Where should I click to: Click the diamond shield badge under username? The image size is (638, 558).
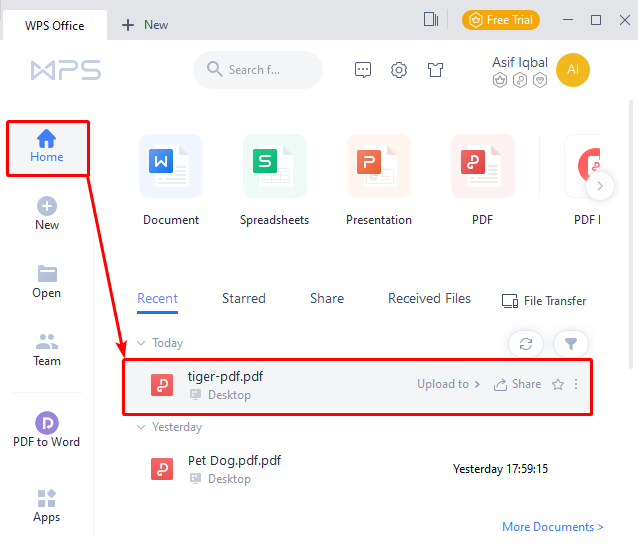coord(540,80)
